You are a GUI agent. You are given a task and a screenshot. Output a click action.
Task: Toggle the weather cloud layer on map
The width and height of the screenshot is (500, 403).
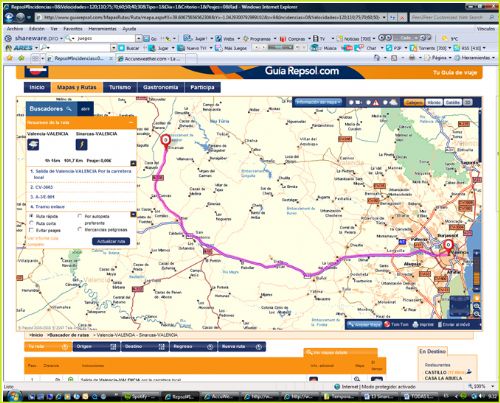385,102
